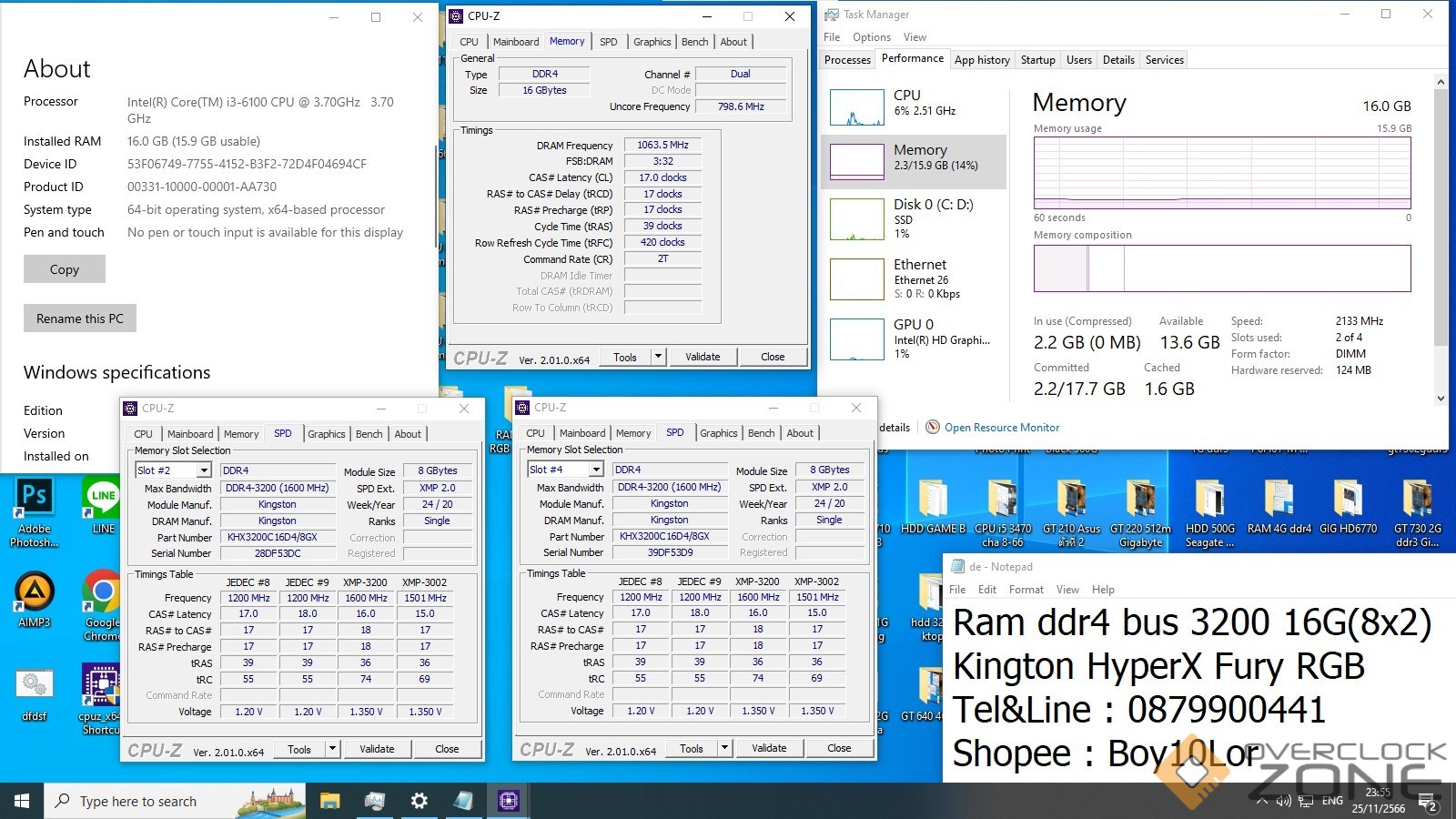This screenshot has width=1456, height=819.
Task: Open the Slot #4 selection dropdown
Action: click(596, 470)
